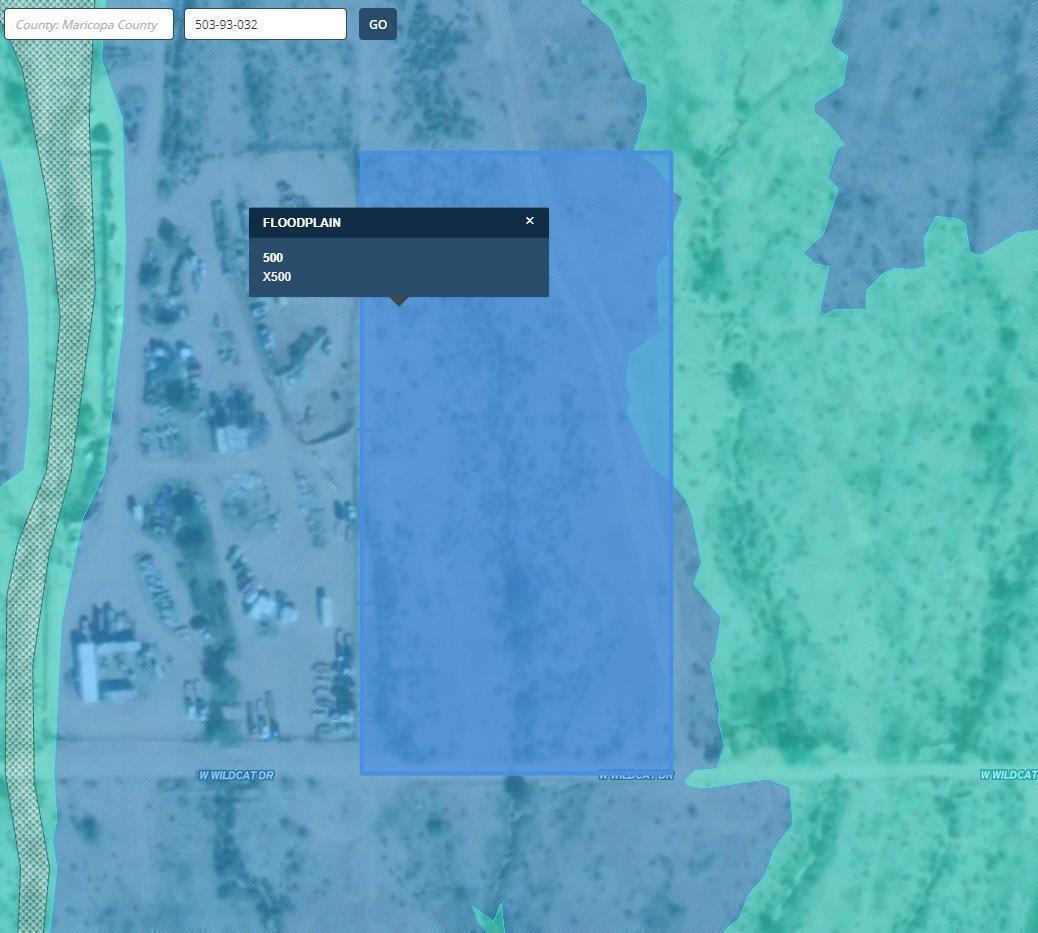Click the GO button
This screenshot has width=1038, height=933.
pos(378,24)
